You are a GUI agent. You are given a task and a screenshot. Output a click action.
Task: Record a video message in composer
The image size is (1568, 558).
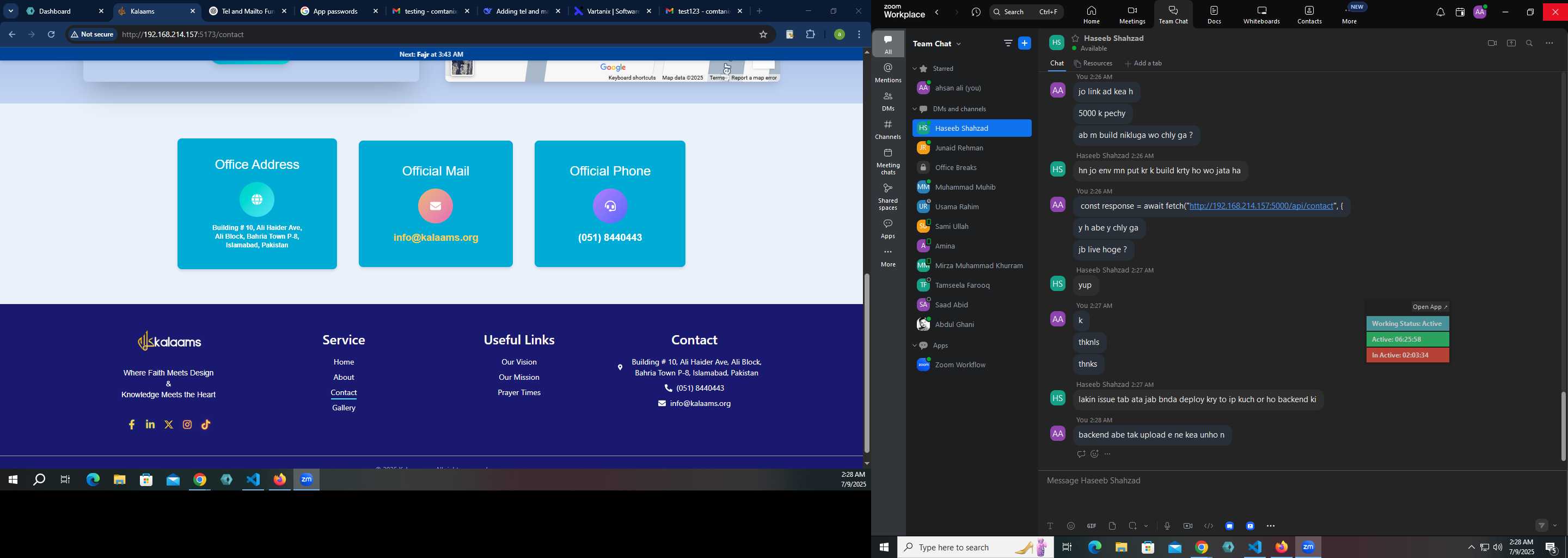pos(1187,526)
